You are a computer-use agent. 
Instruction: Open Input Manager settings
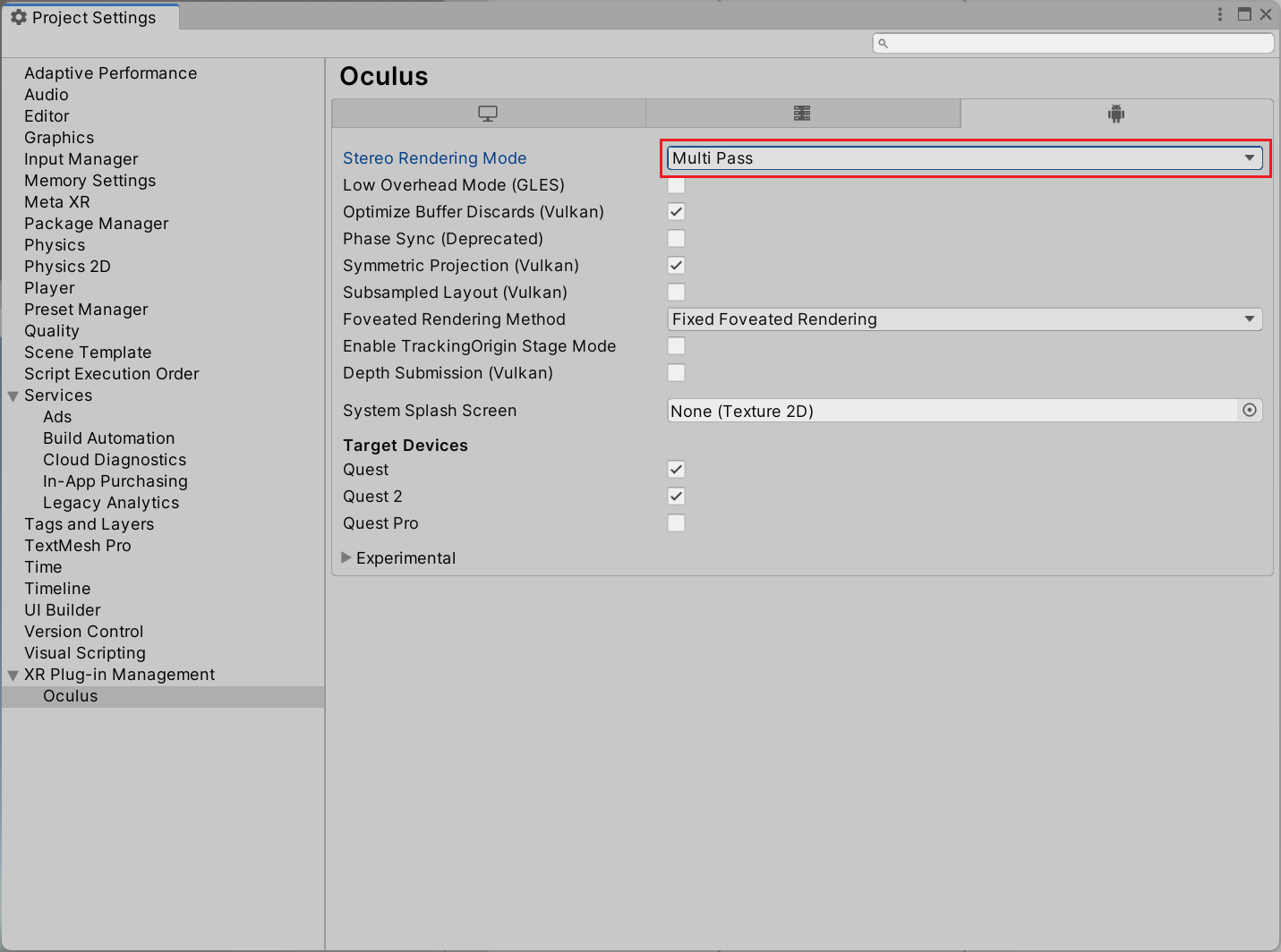81,159
